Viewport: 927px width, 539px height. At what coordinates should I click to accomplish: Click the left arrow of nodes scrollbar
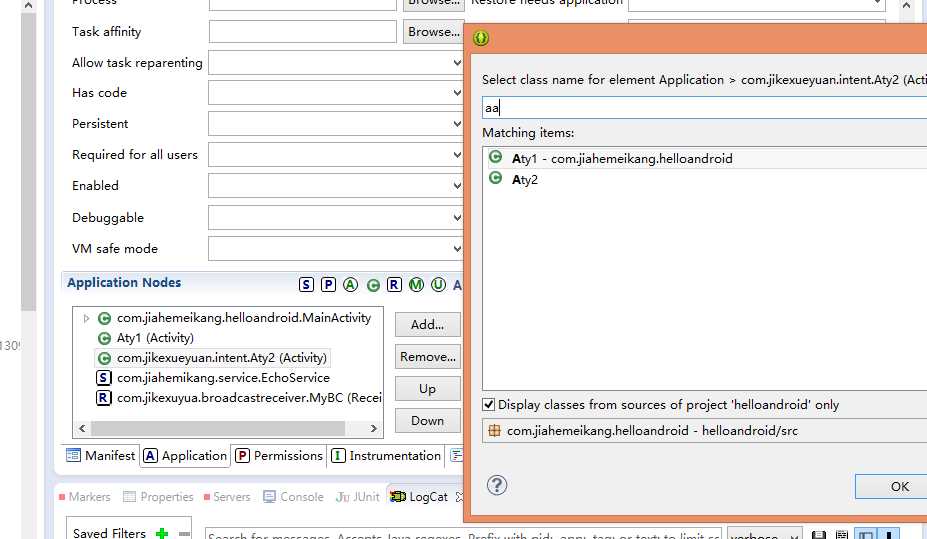click(82, 428)
